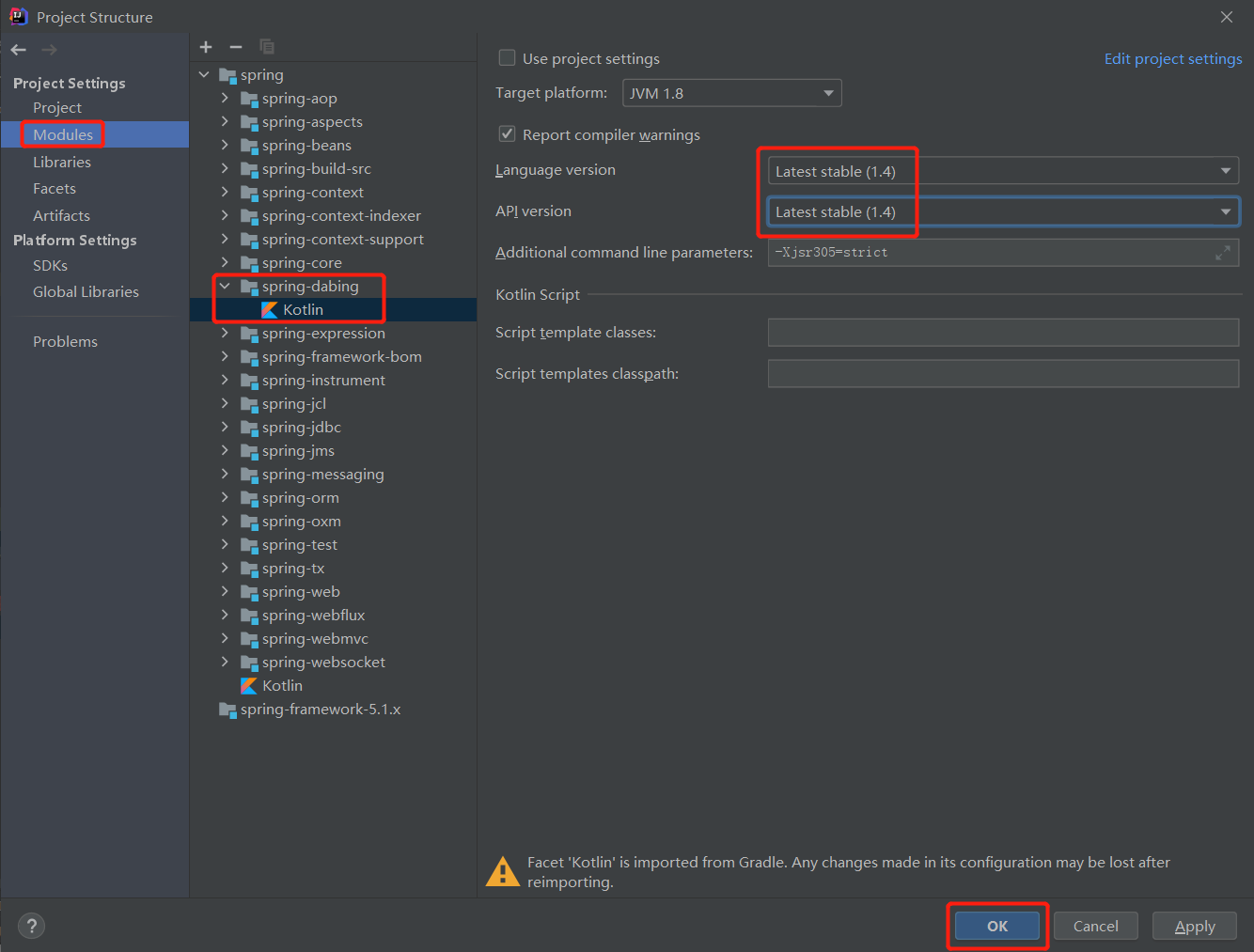Disable Report compiler warnings
Image resolution: width=1254 pixels, height=952 pixels.
tap(507, 133)
